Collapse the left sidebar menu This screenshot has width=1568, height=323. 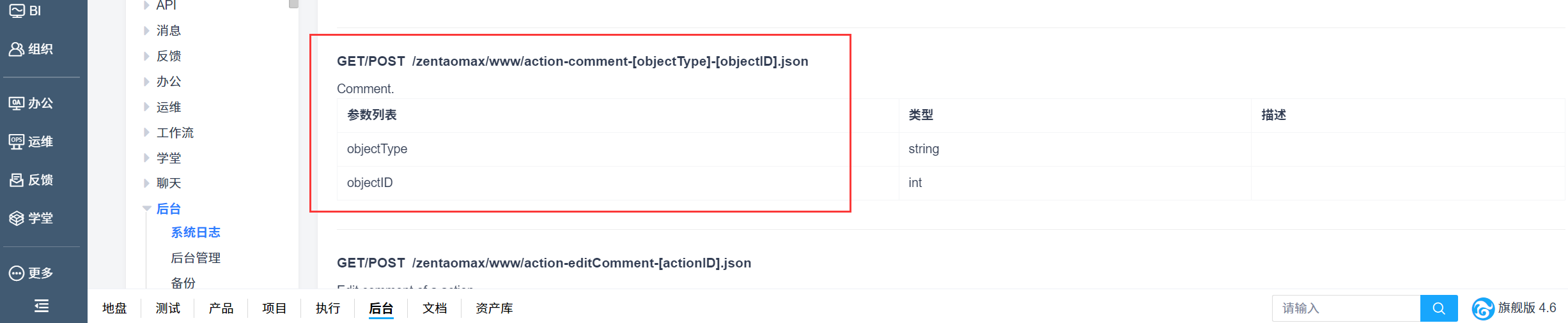pos(42,306)
